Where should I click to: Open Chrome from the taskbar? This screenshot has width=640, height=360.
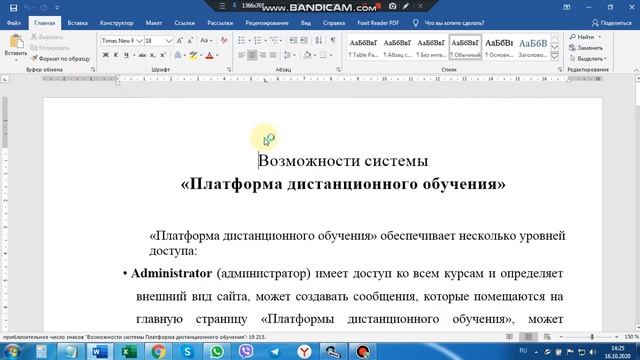click(158, 351)
